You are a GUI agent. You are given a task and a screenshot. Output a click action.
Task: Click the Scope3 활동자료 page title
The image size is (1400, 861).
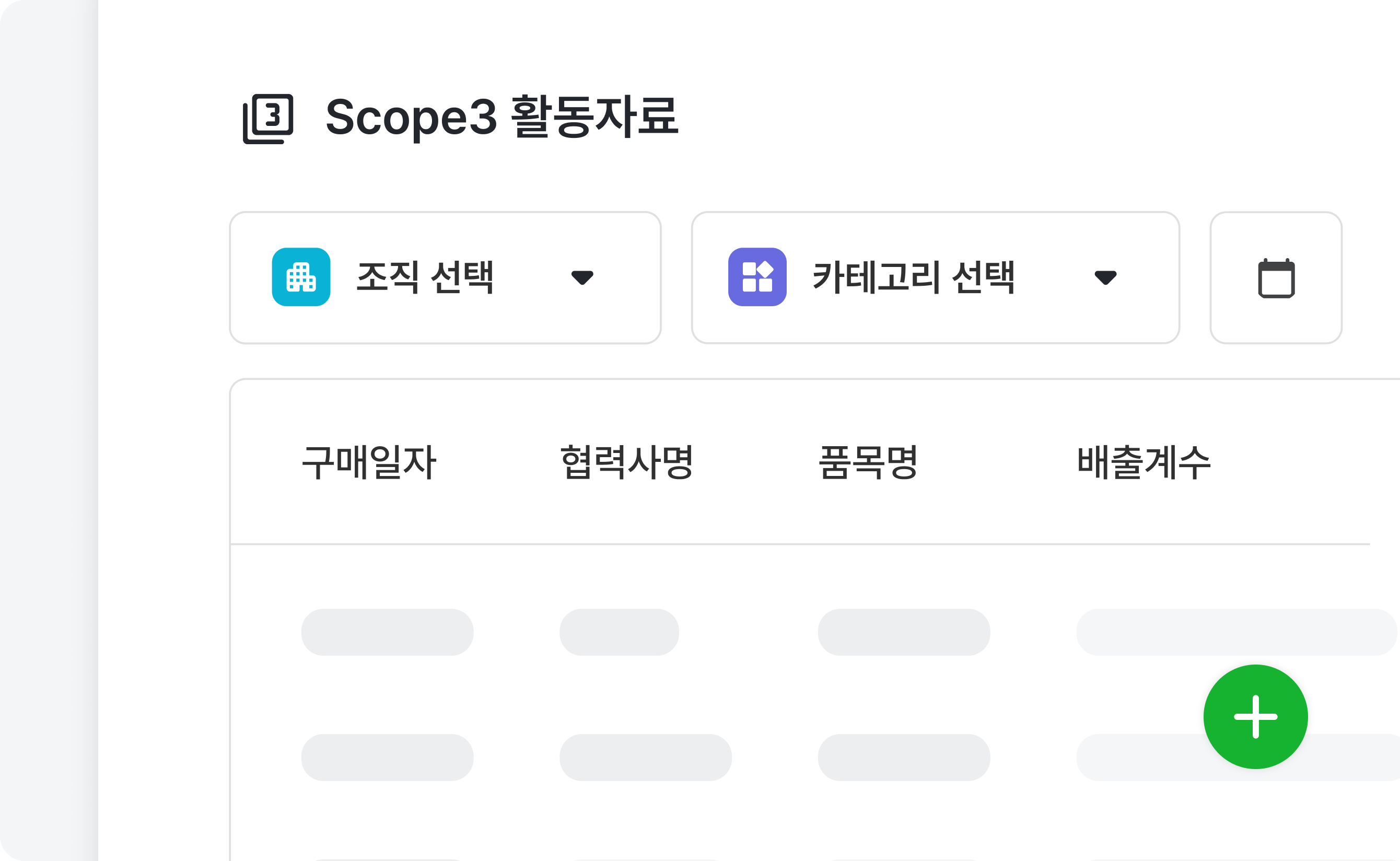click(501, 117)
